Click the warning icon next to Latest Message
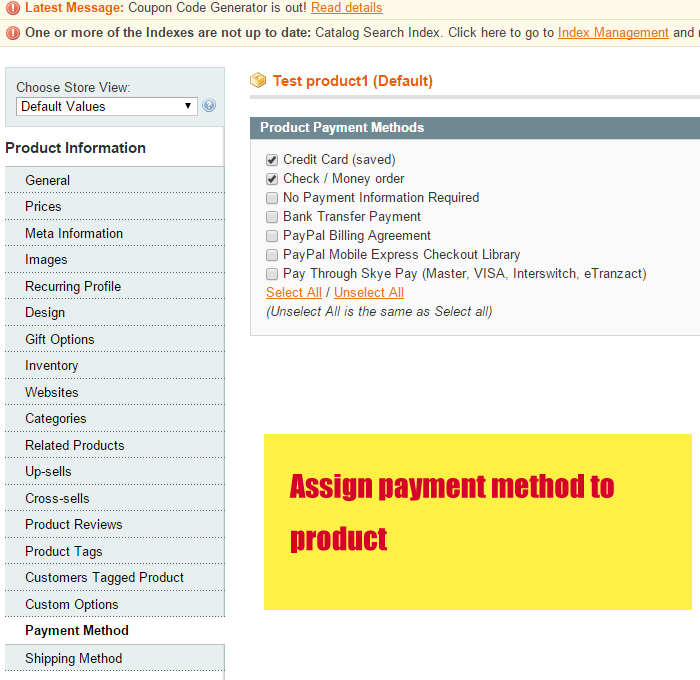 pos(13,7)
